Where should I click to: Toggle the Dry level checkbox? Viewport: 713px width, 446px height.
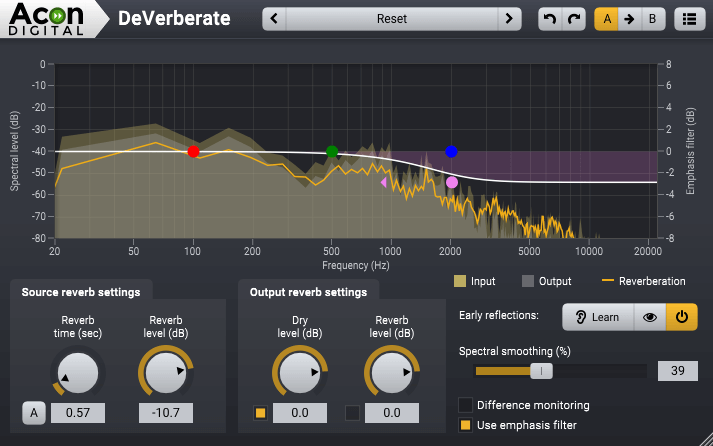pos(261,413)
